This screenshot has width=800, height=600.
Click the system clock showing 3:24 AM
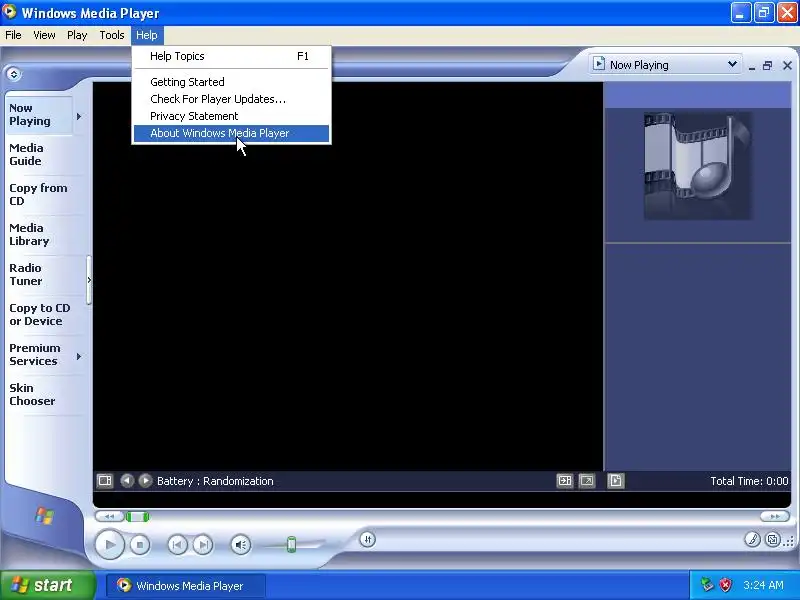[x=763, y=585]
